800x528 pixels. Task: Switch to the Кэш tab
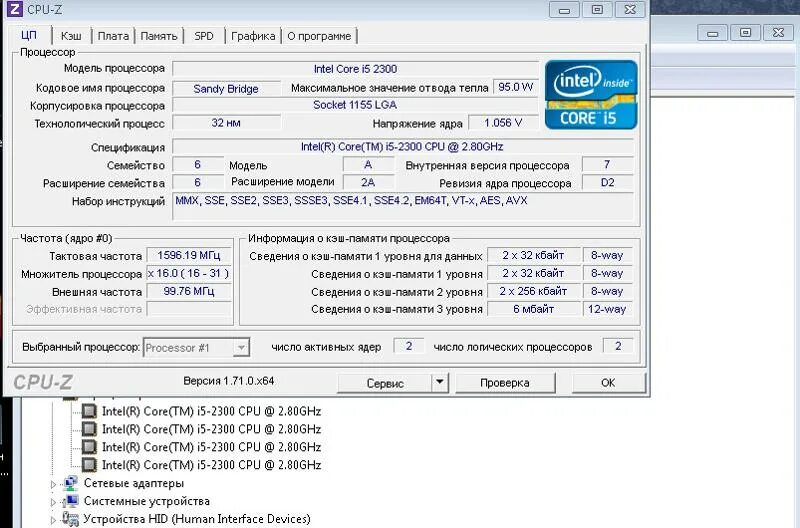tap(71, 36)
